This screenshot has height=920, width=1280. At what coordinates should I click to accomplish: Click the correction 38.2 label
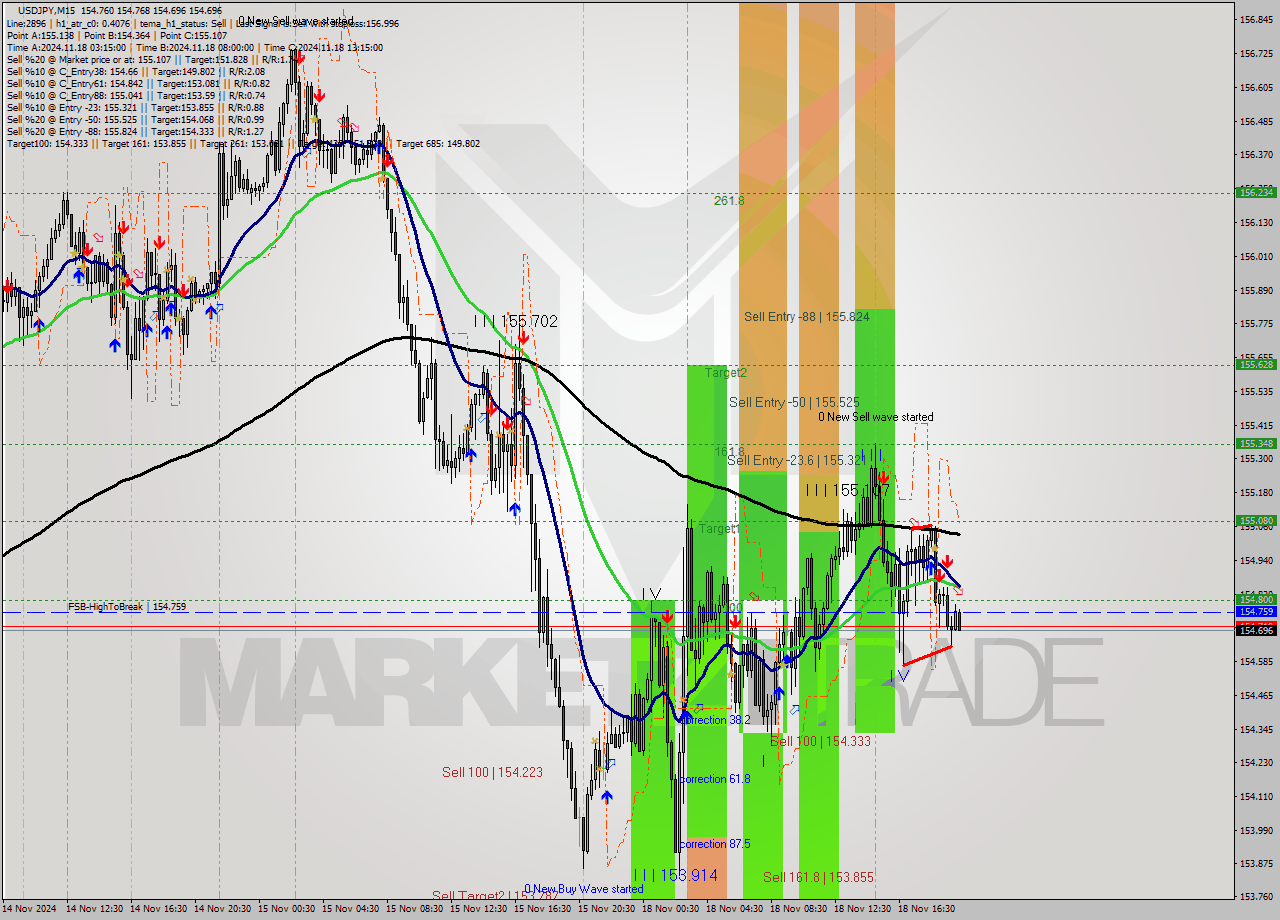[715, 720]
